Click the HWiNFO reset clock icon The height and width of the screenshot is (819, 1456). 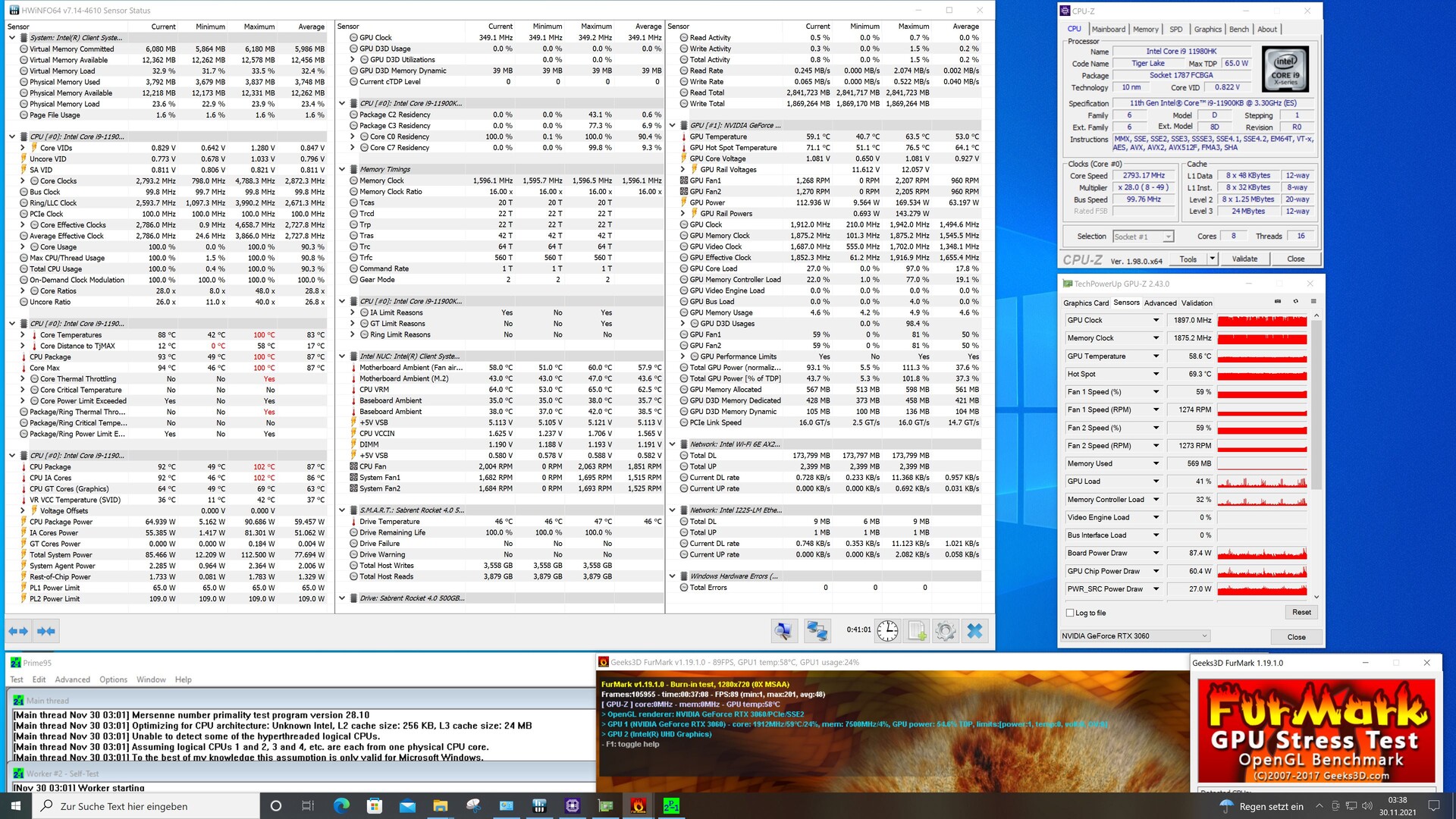887,631
